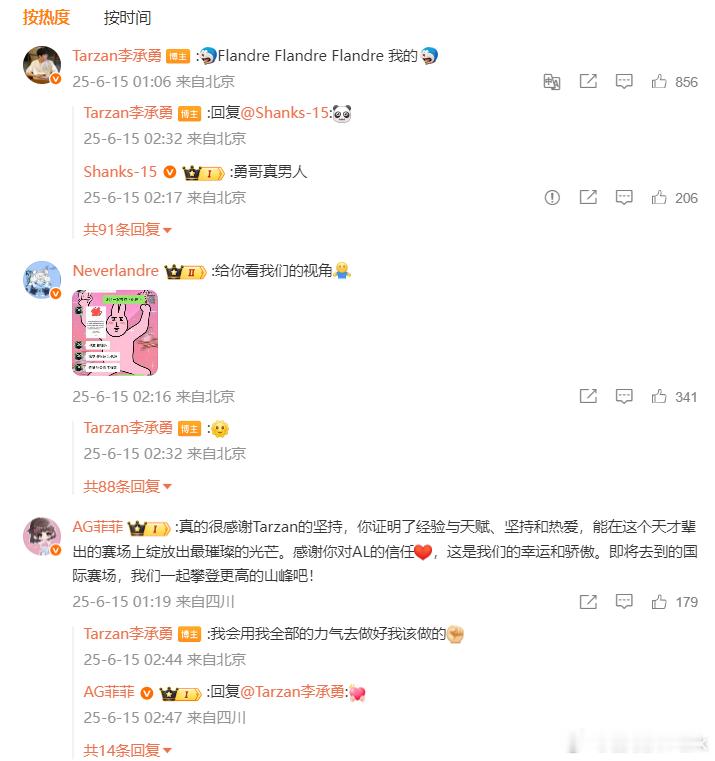Expand 共91条回复 replies
This screenshot has height=761, width=715.
coord(127,229)
